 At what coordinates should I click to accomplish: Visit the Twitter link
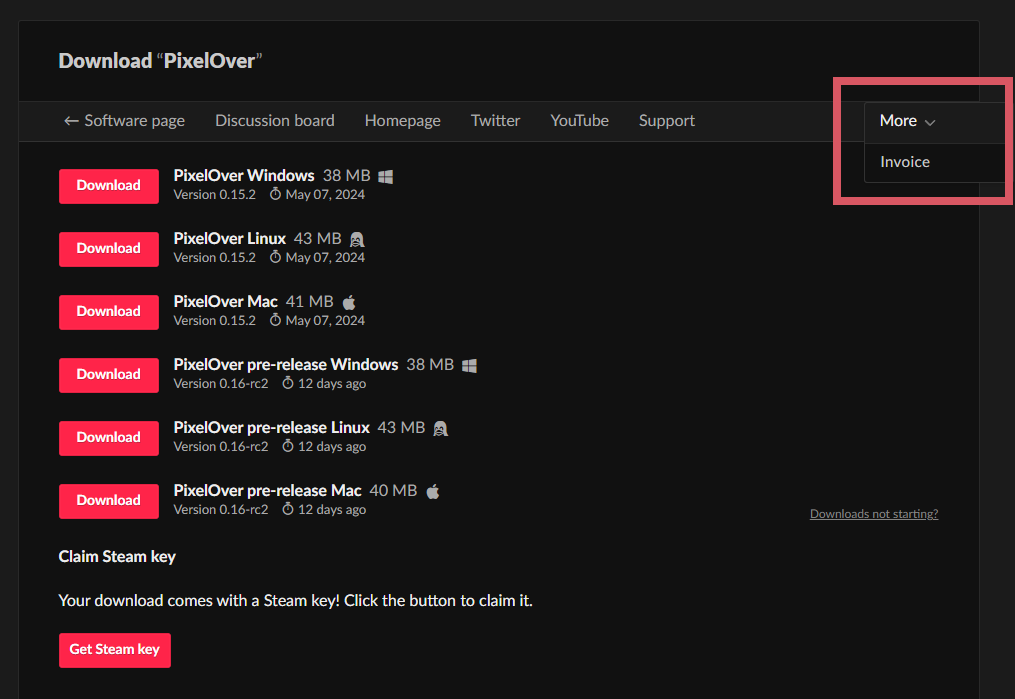coord(495,121)
